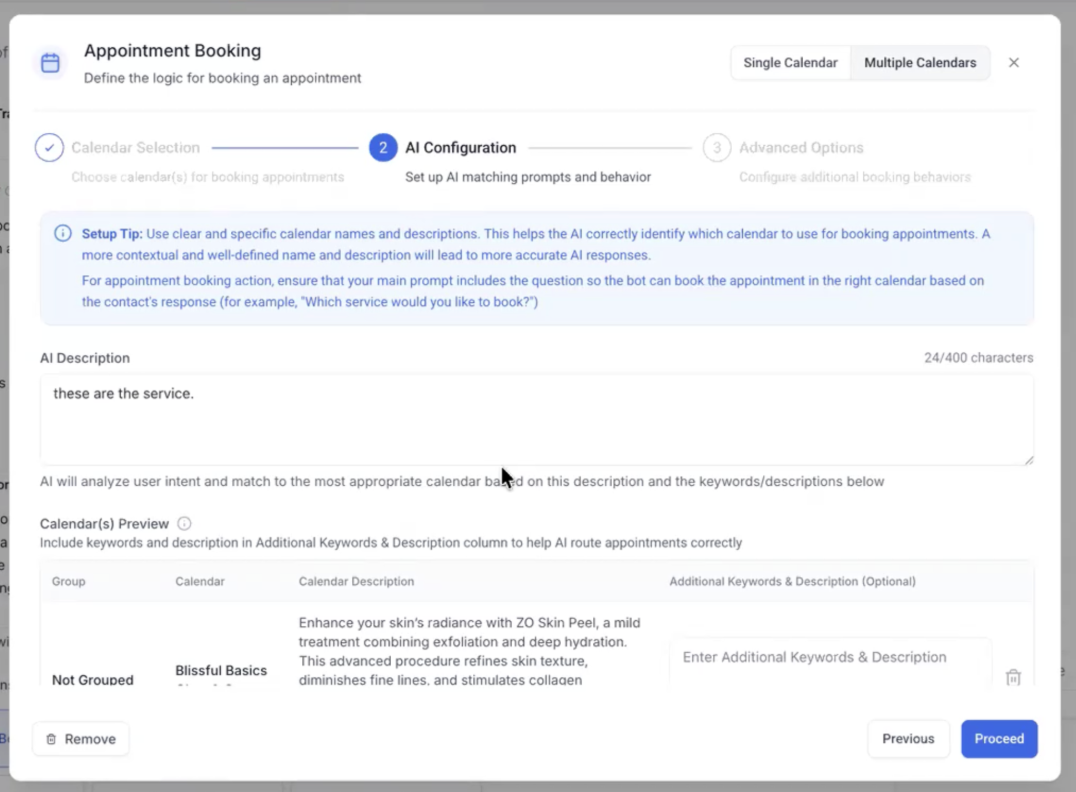
Task: Click the Appointment Booking calendar icon
Action: click(50, 63)
